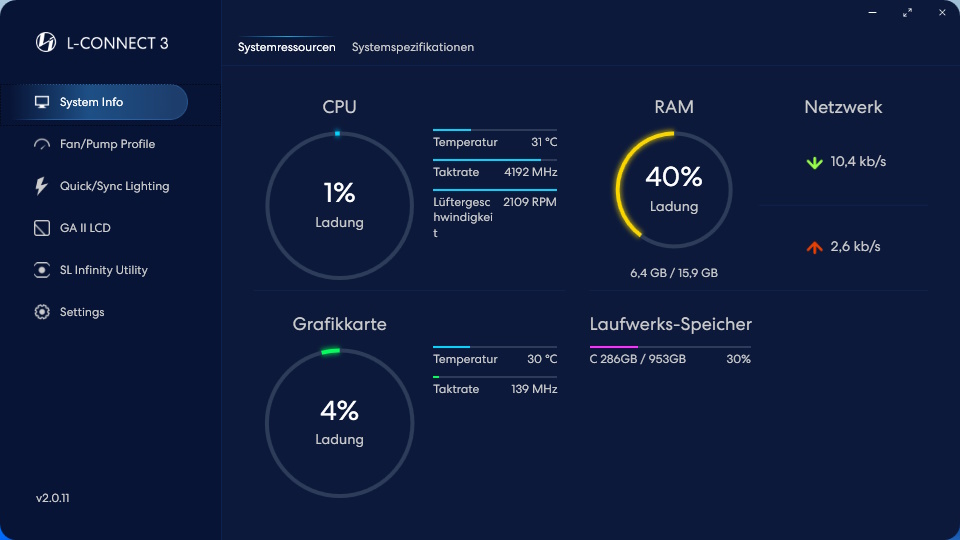Viewport: 960px width, 540px height.
Task: Click the System Info monitor icon
Action: 42,102
